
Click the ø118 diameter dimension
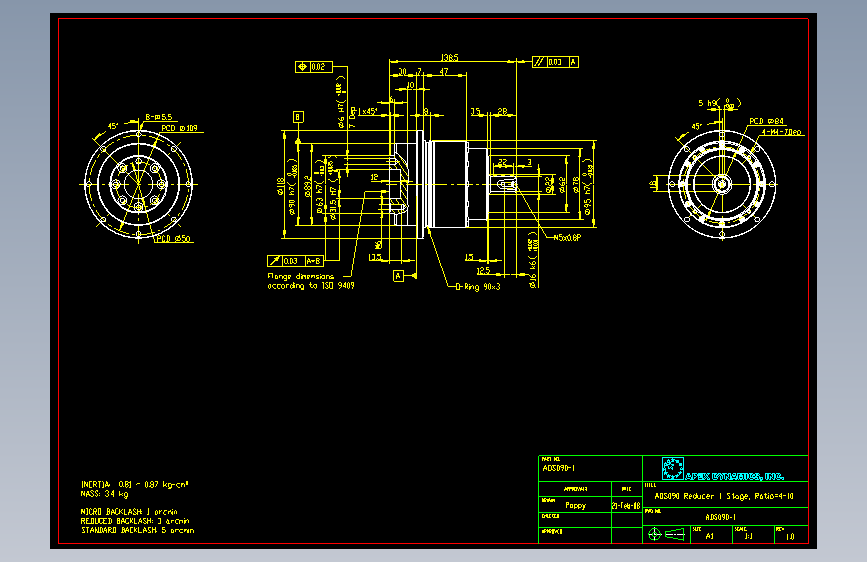point(280,186)
